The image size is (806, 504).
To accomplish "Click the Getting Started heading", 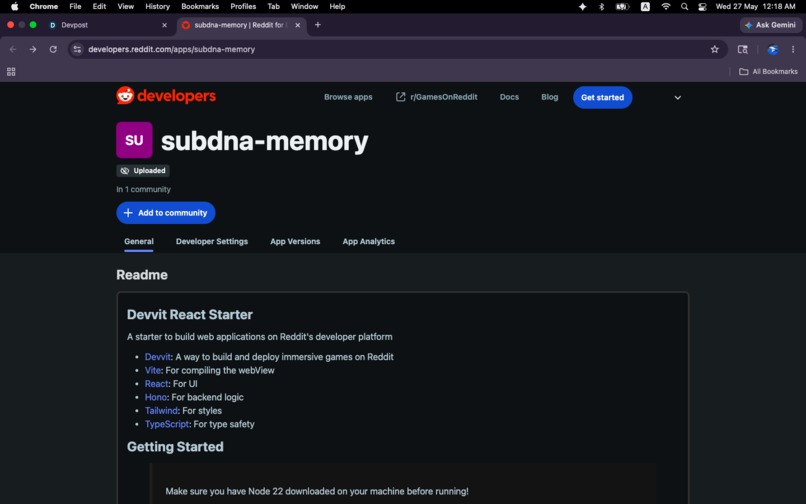I will pos(175,446).
